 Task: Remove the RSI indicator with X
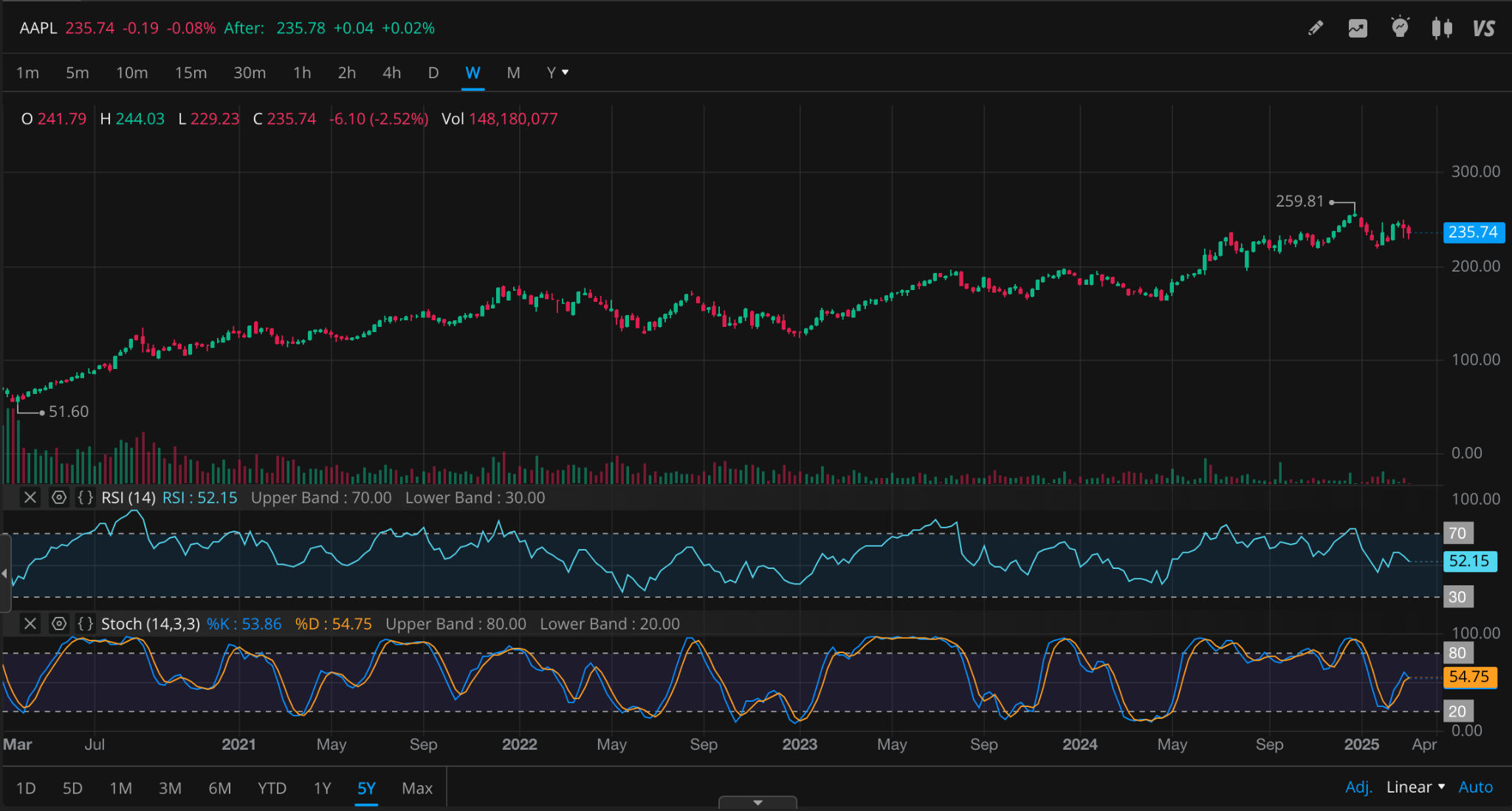point(30,498)
